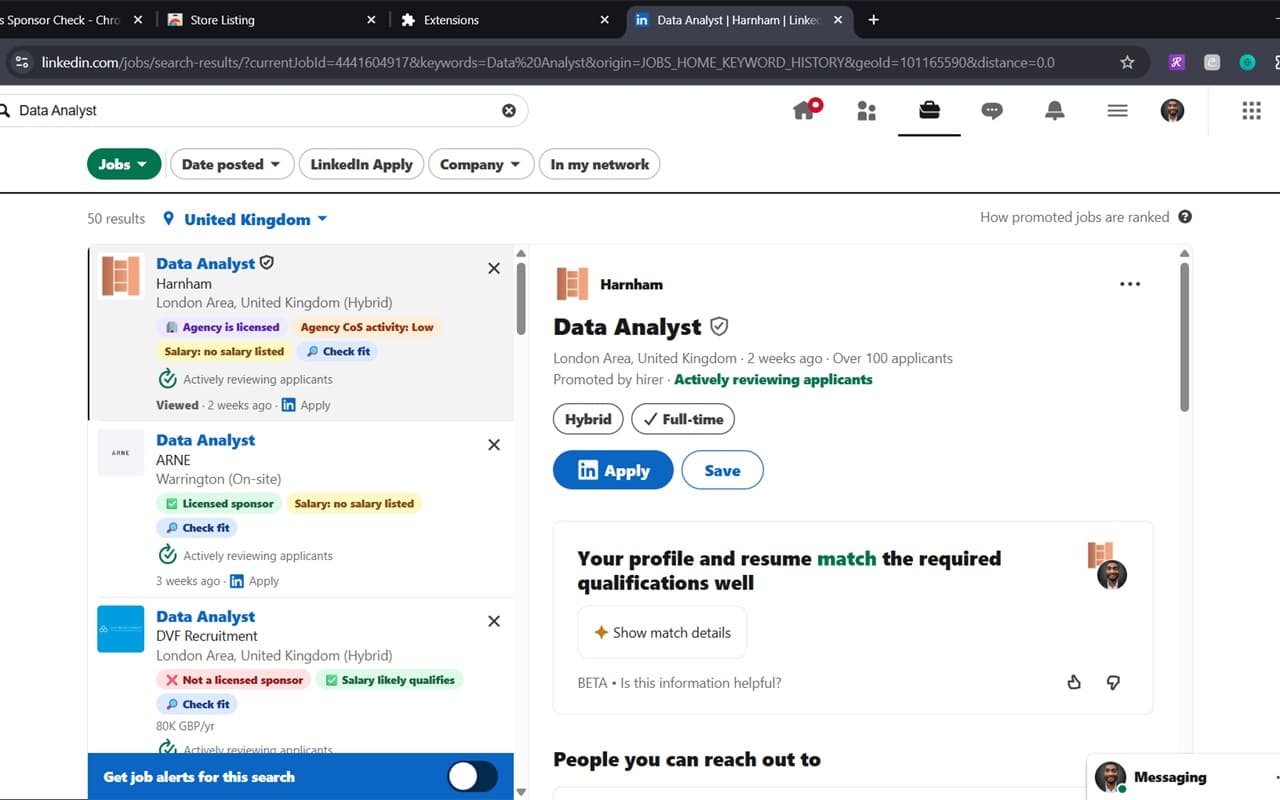
Task: Check fit on the Harnham card
Action: click(338, 351)
